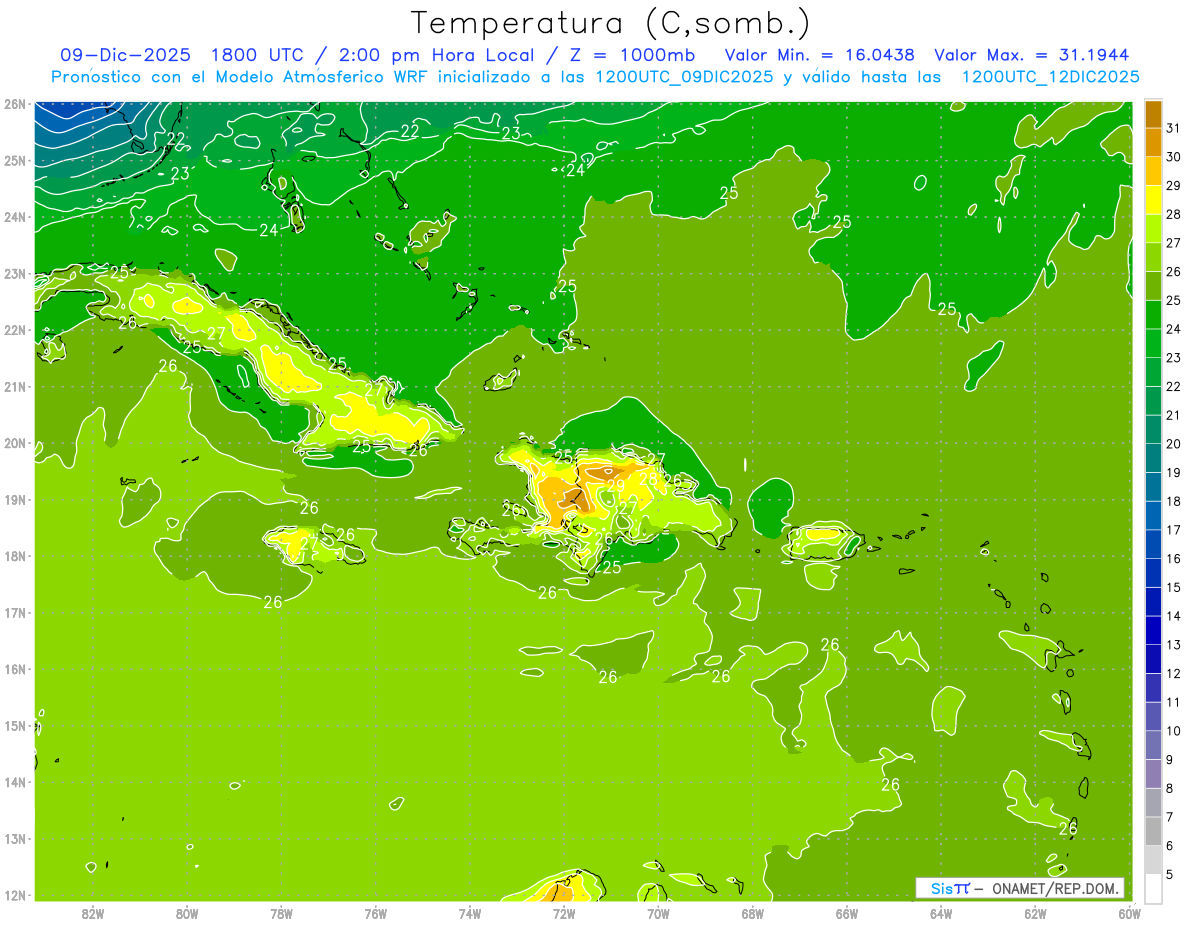1200x927 pixels.
Task: Click latitude axis label '18N'
Action: (14, 556)
